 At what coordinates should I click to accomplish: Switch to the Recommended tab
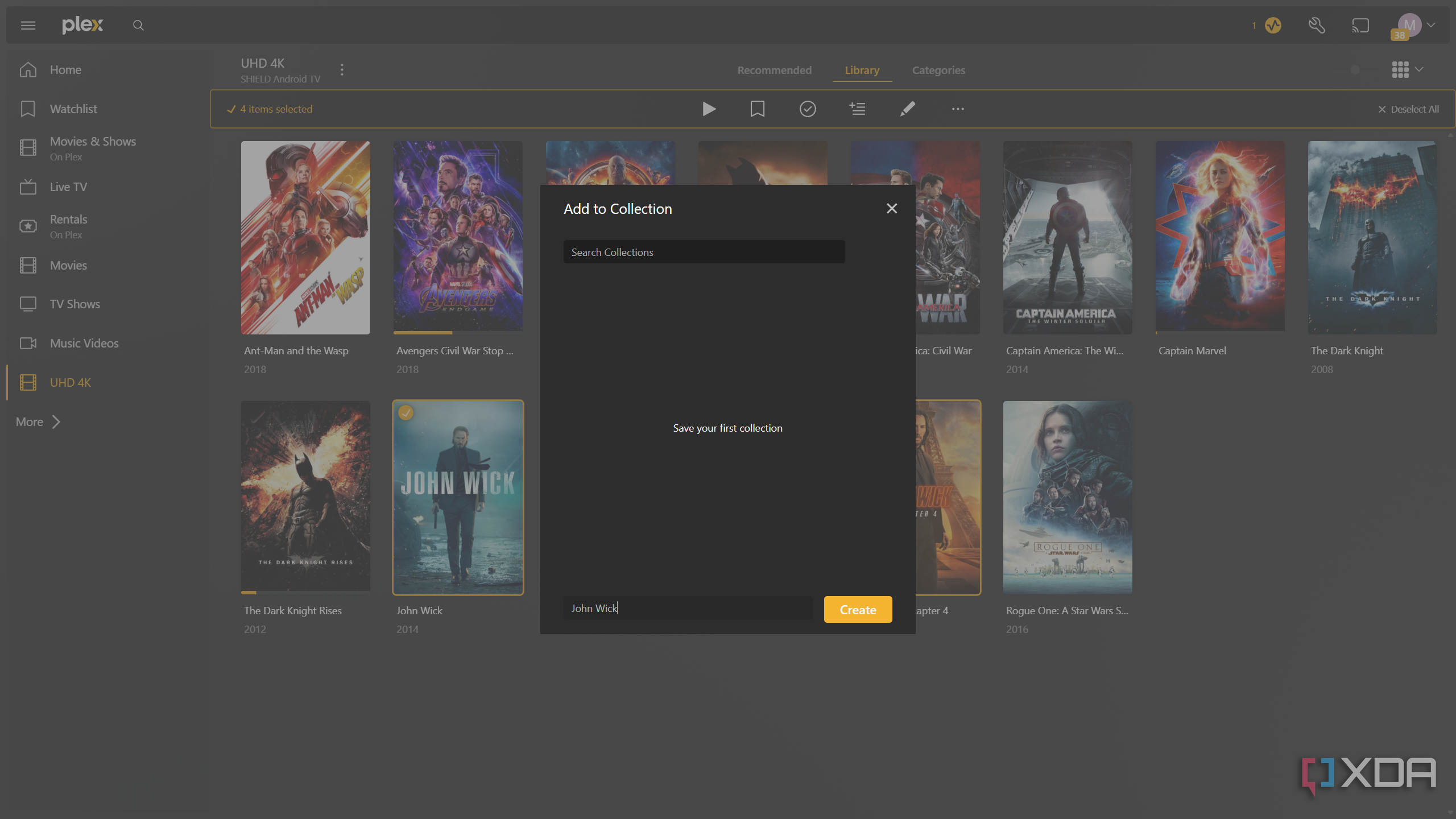(775, 70)
